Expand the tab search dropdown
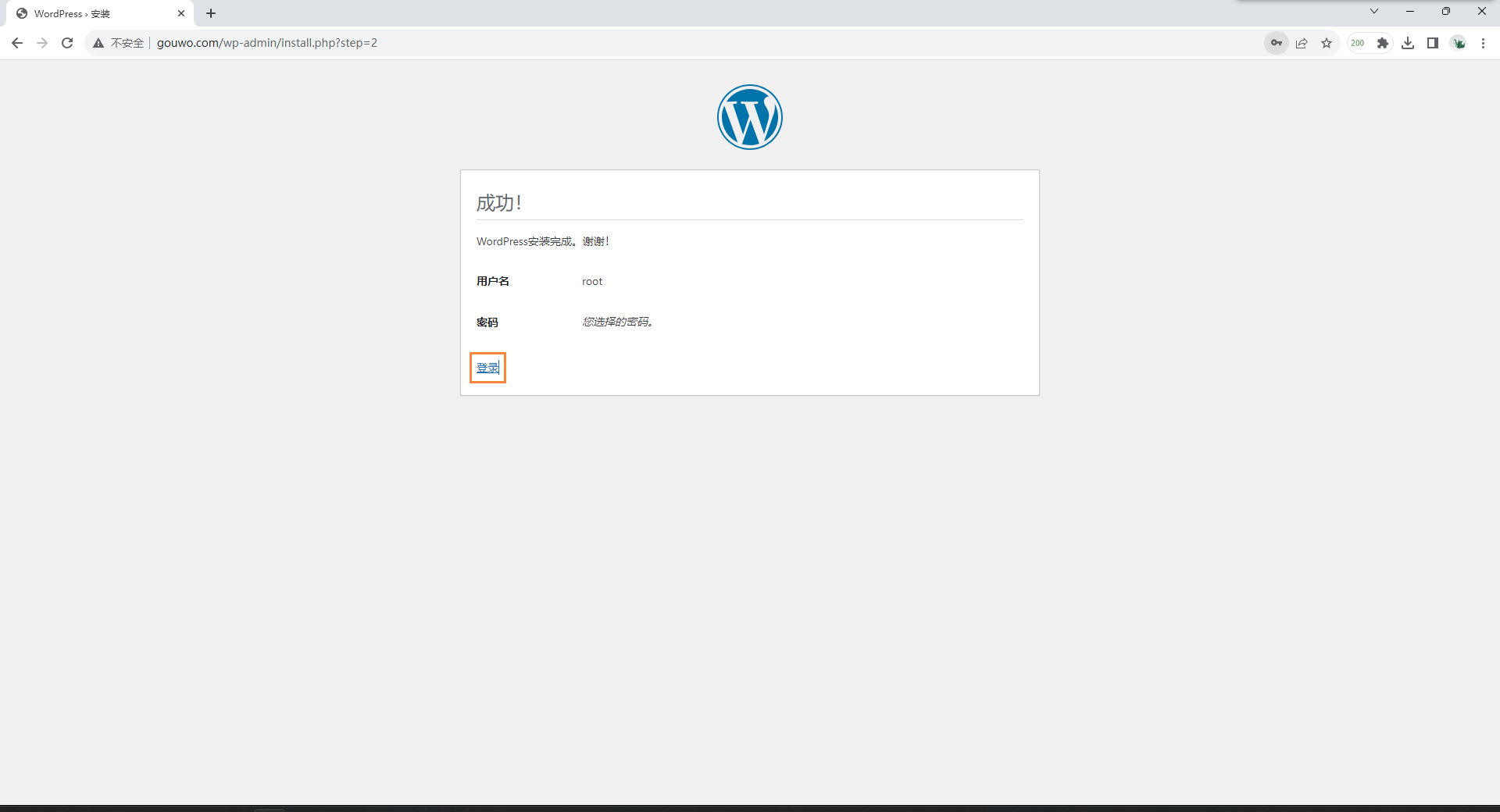This screenshot has width=1500, height=812. coord(1374,11)
